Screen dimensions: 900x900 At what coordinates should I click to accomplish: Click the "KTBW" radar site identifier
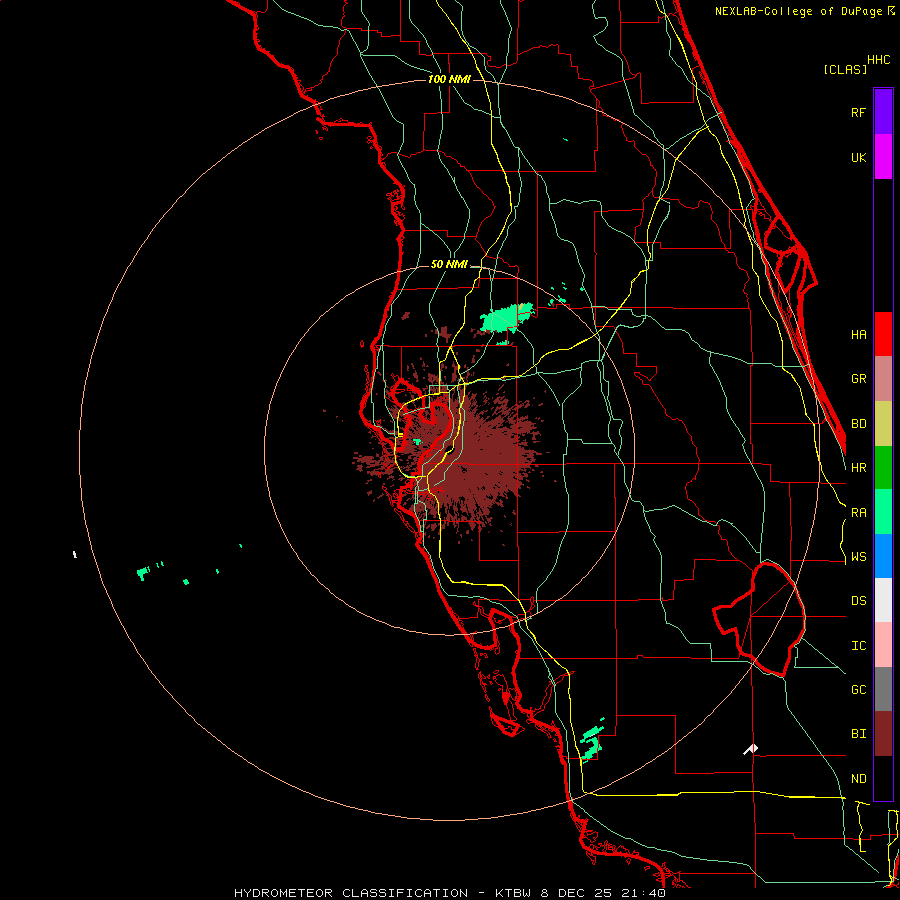click(x=513, y=893)
